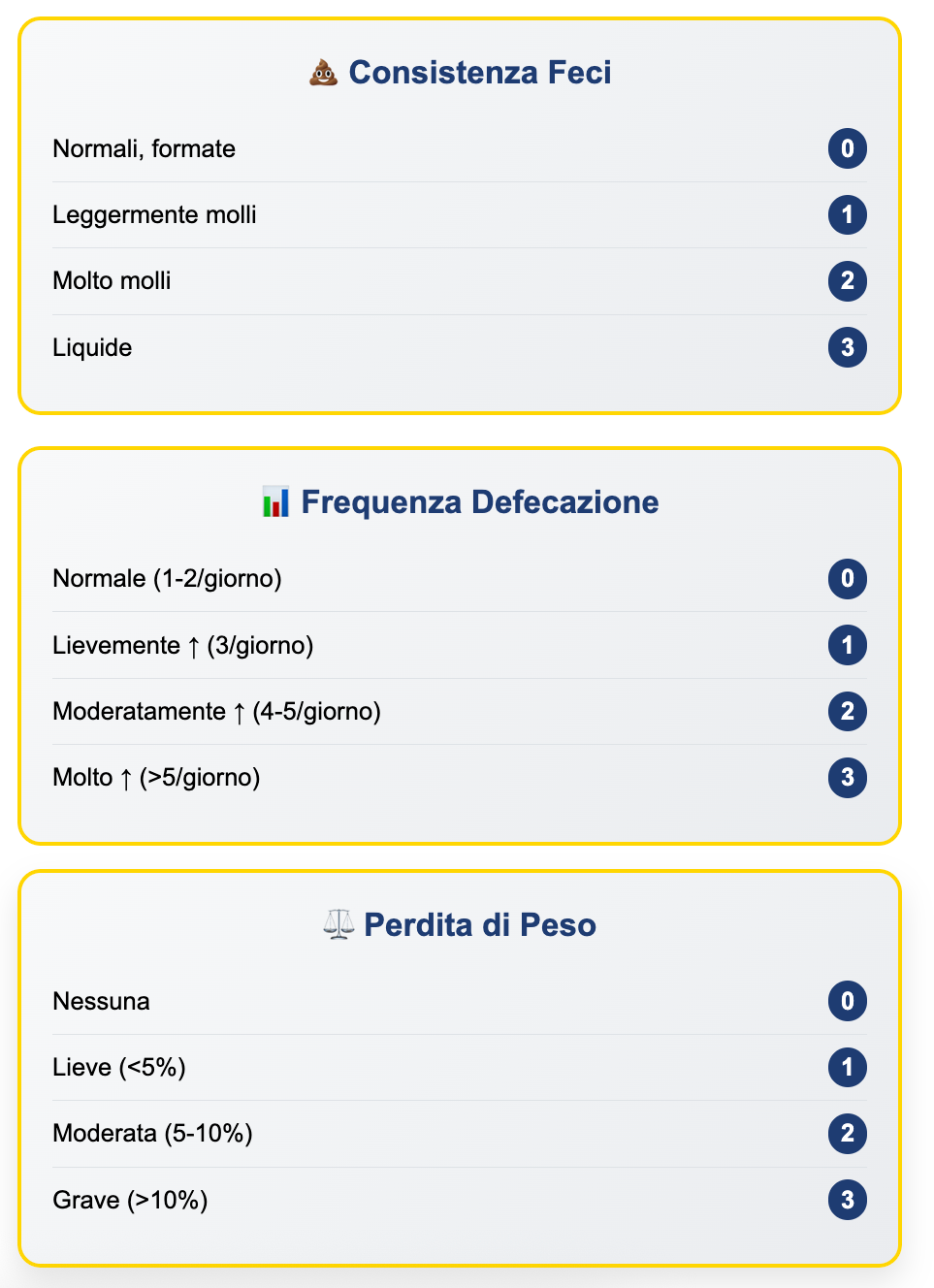Select score 2 badge for Moderatamente ↑ (4-5/giorno)
Image resolution: width=934 pixels, height=1288 pixels.
(x=847, y=711)
